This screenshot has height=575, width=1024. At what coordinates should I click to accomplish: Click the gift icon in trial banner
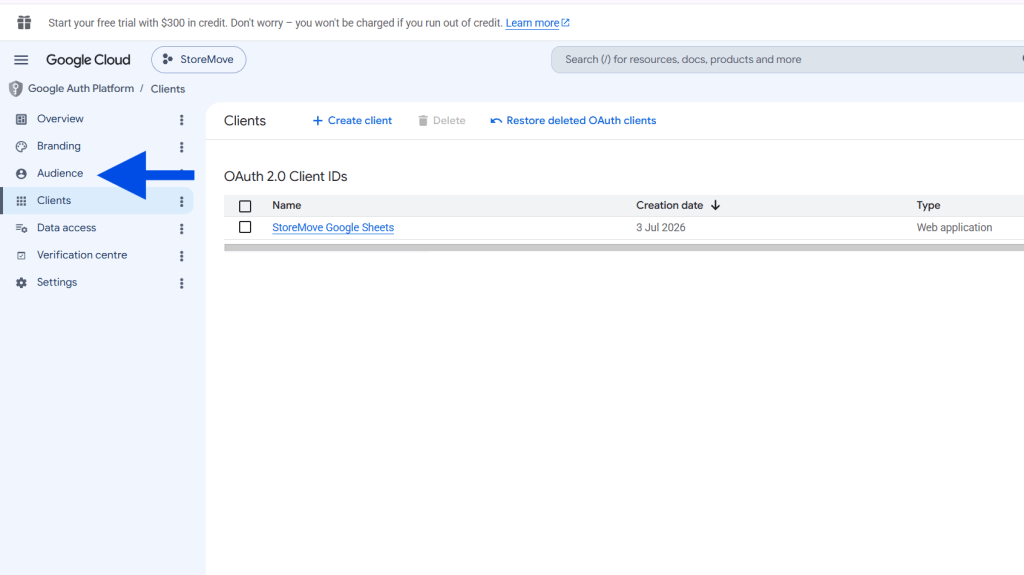coord(24,23)
